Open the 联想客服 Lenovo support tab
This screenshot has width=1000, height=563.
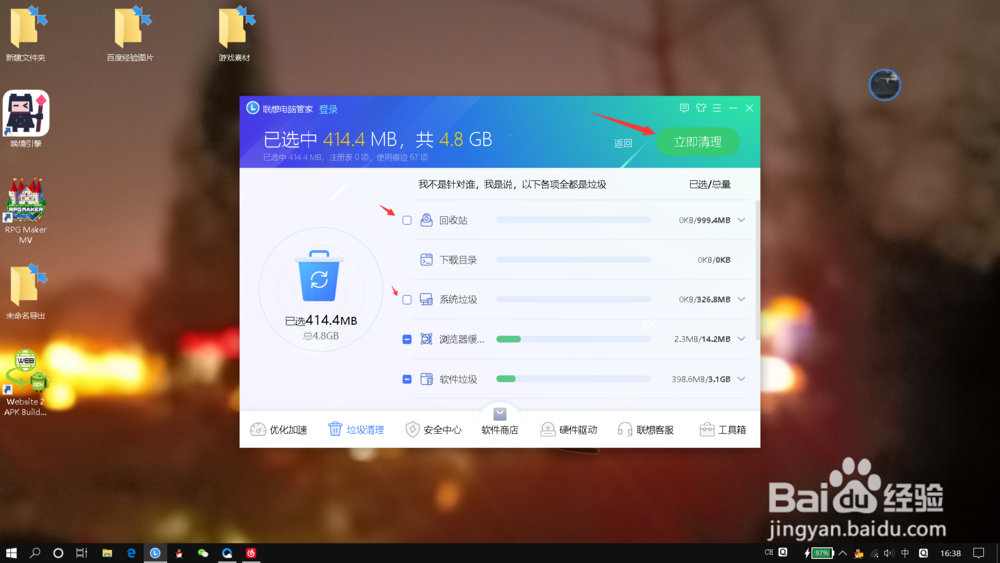tap(645, 430)
